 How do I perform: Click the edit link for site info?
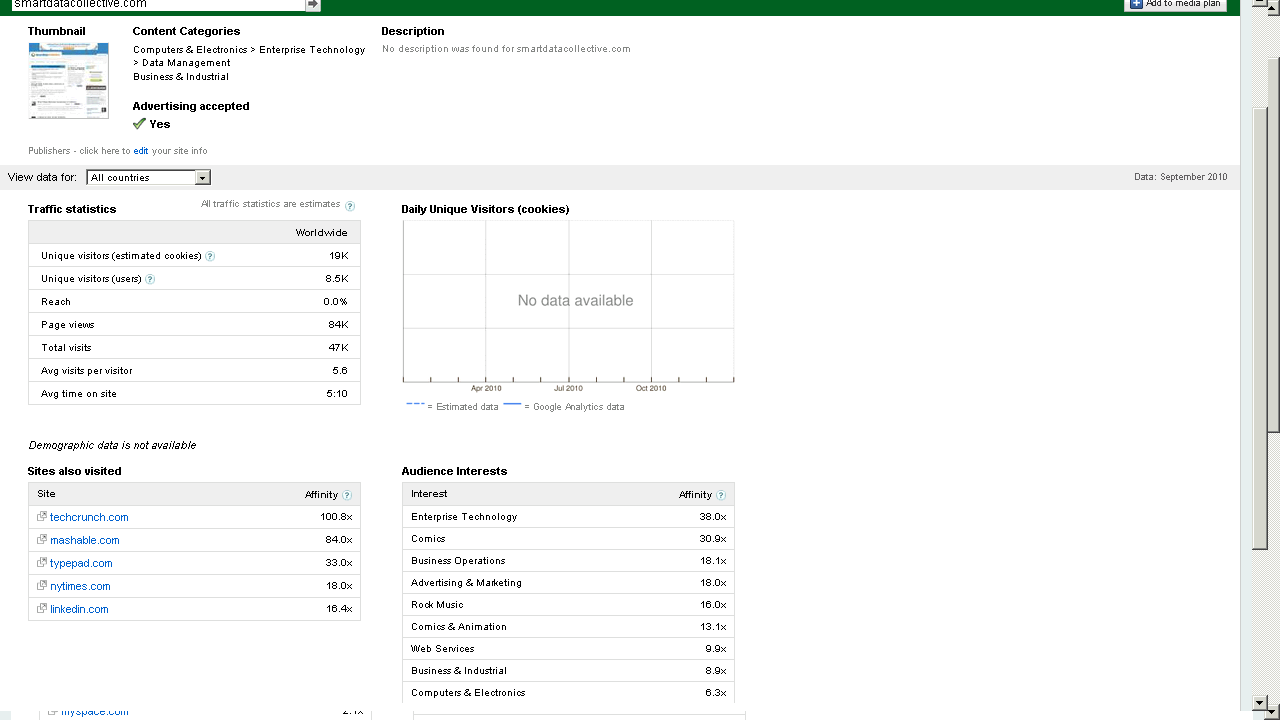coord(141,151)
